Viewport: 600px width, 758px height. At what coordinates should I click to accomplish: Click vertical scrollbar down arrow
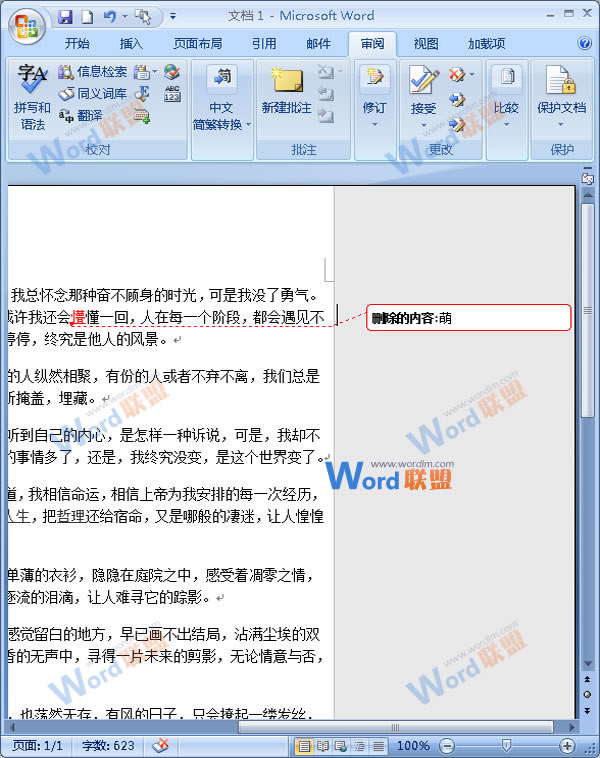(x=587, y=664)
